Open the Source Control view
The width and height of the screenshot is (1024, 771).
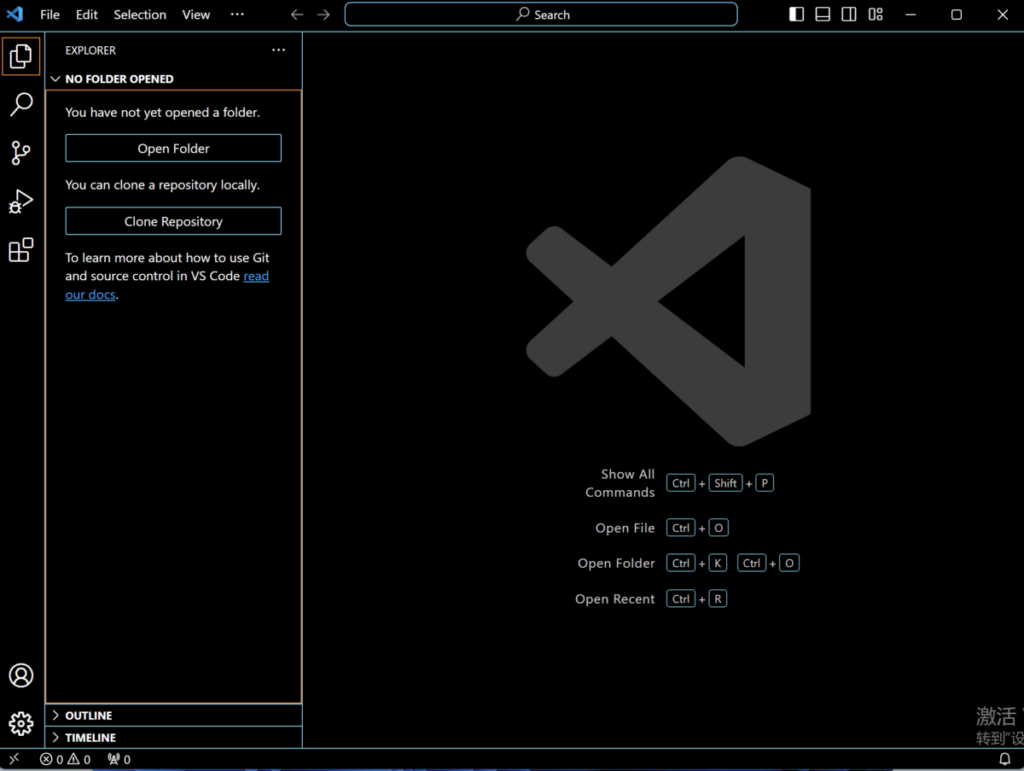21,153
